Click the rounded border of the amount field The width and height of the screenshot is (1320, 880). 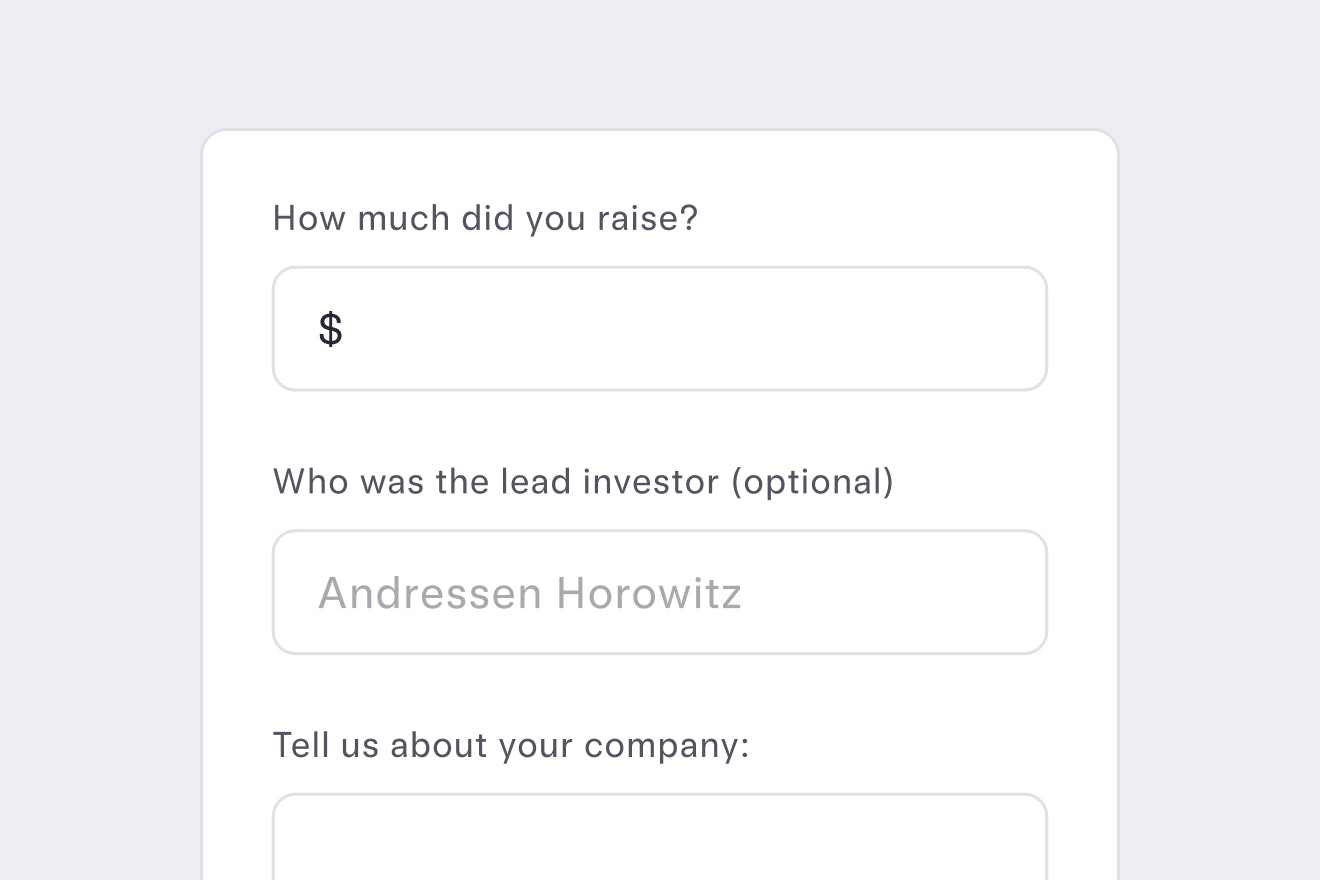tap(659, 268)
